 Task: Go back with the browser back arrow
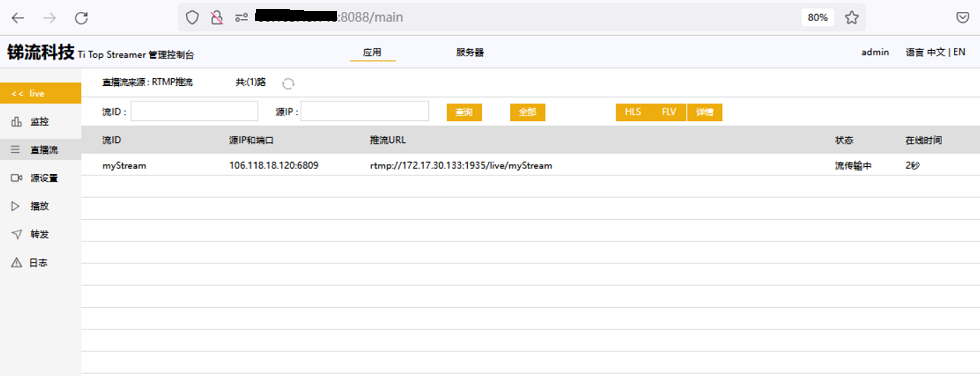pos(18,18)
